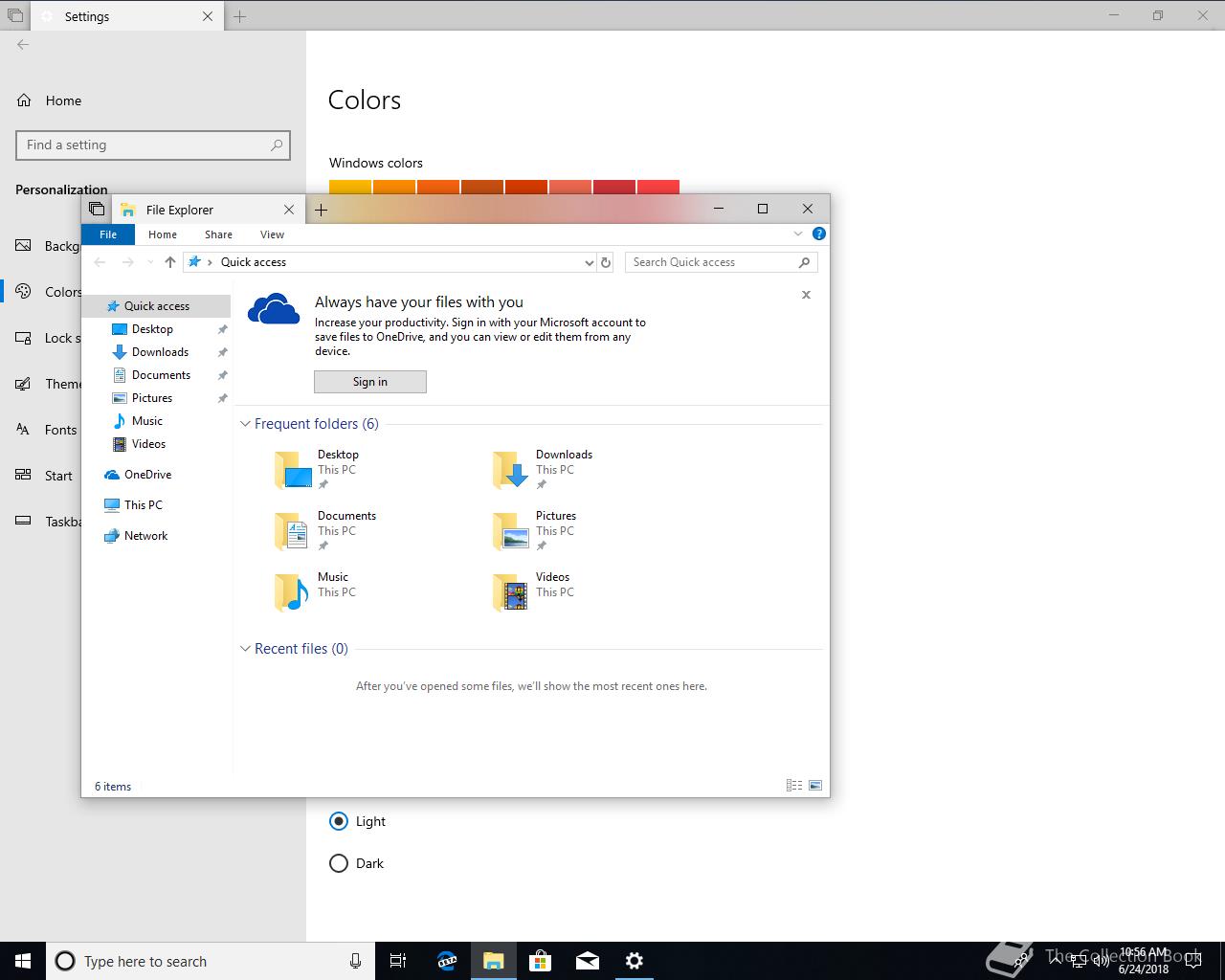Pick the dark orange Windows color swatch

(482, 187)
